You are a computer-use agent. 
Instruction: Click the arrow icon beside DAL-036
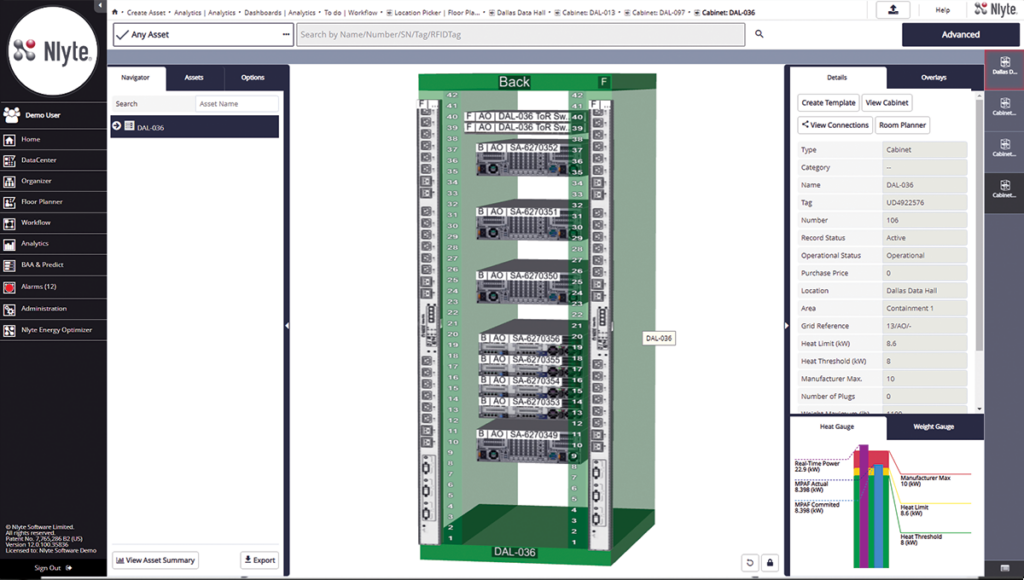pos(116,126)
